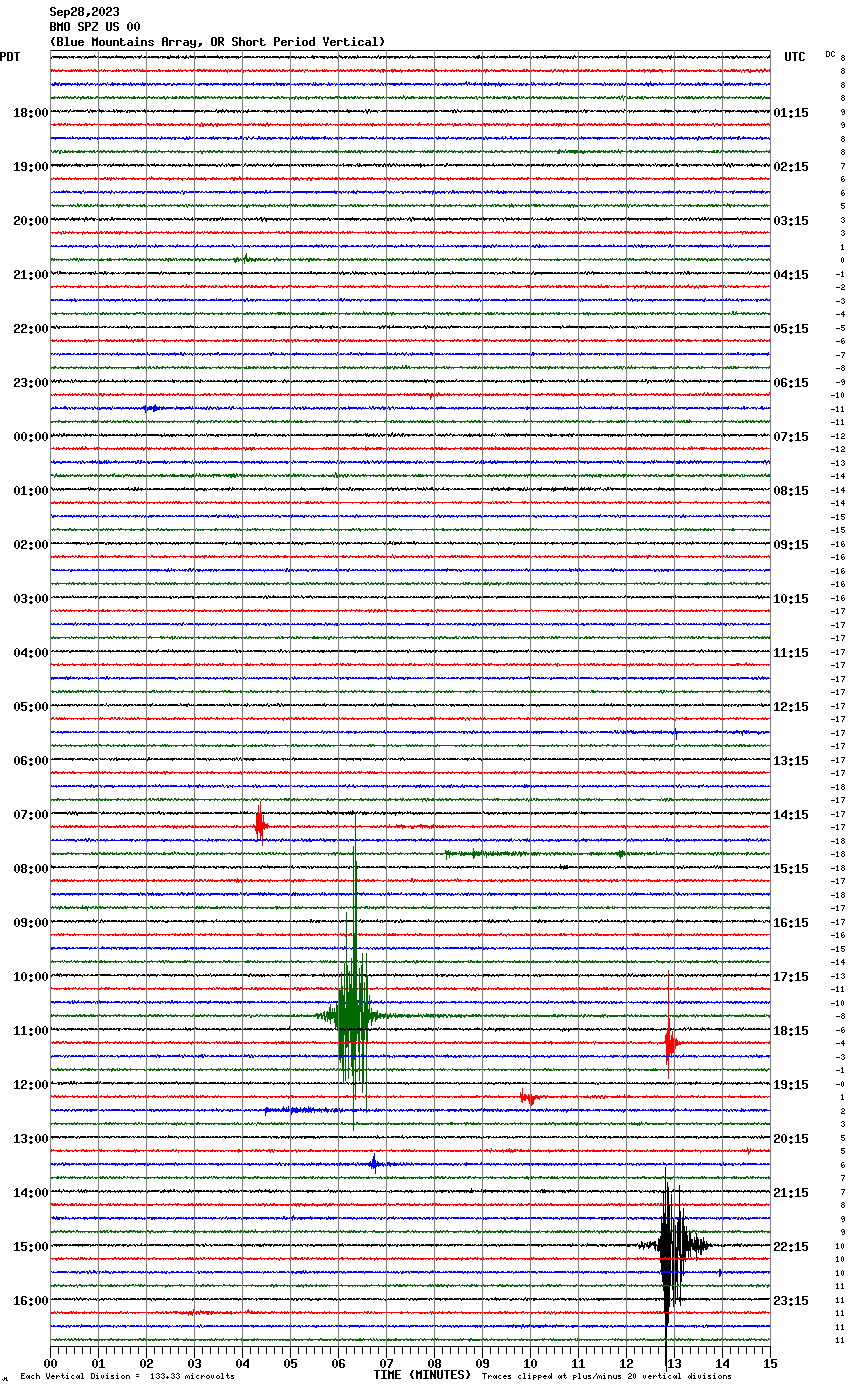Image resolution: width=850 pixels, height=1390 pixels.
Task: Click the red spike on the 11:00 PDT row
Action: click(669, 1043)
